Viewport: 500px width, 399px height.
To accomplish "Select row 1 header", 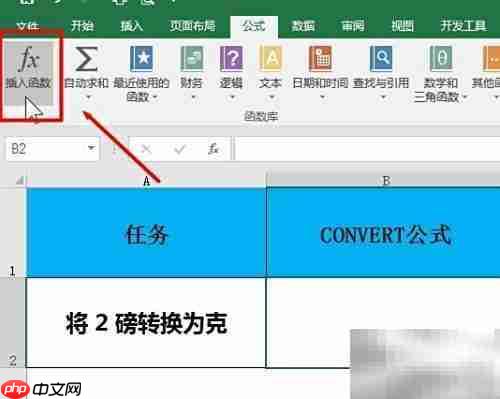I will [x=13, y=232].
